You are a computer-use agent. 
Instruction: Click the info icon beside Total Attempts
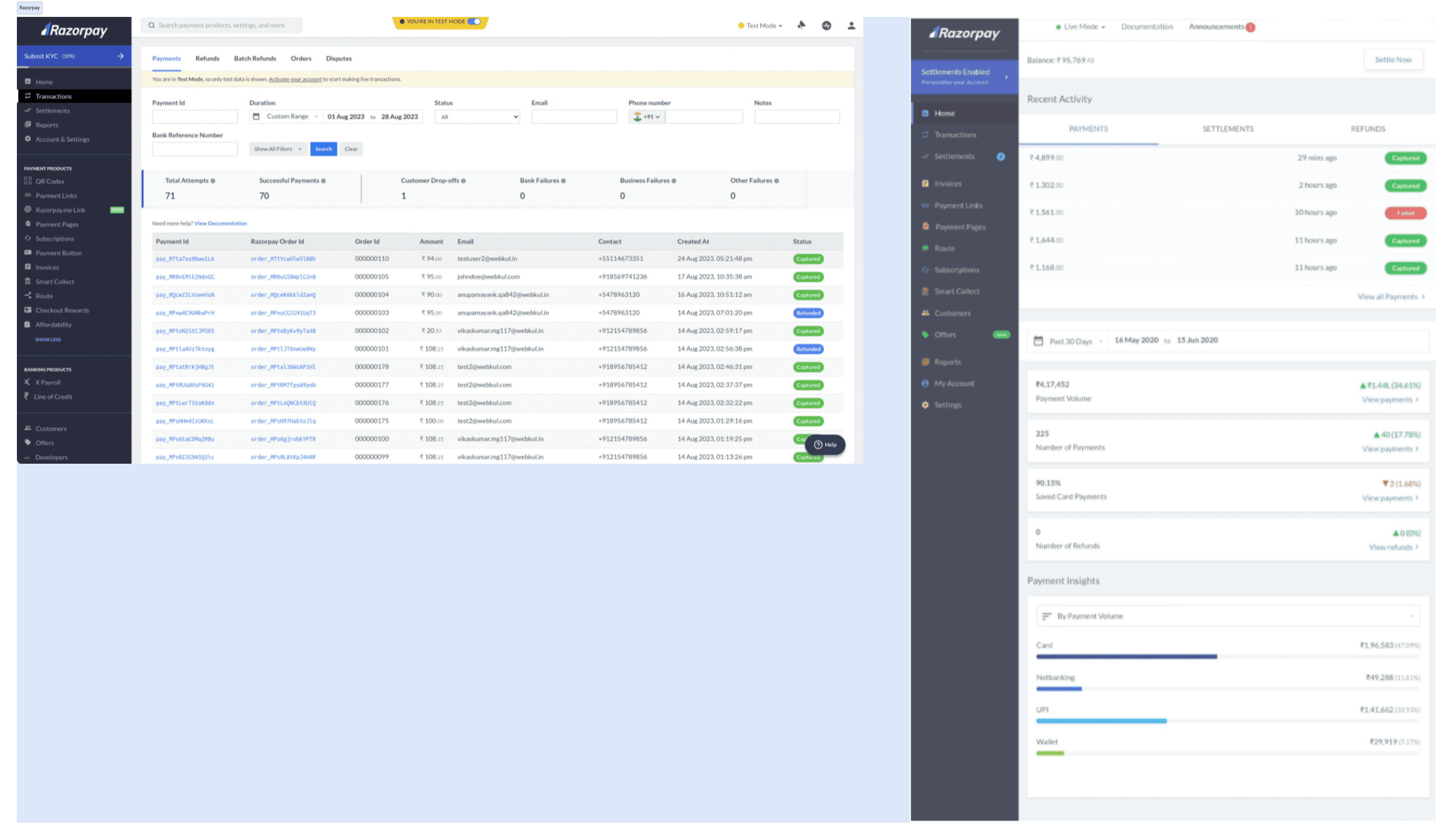pyautogui.click(x=213, y=181)
